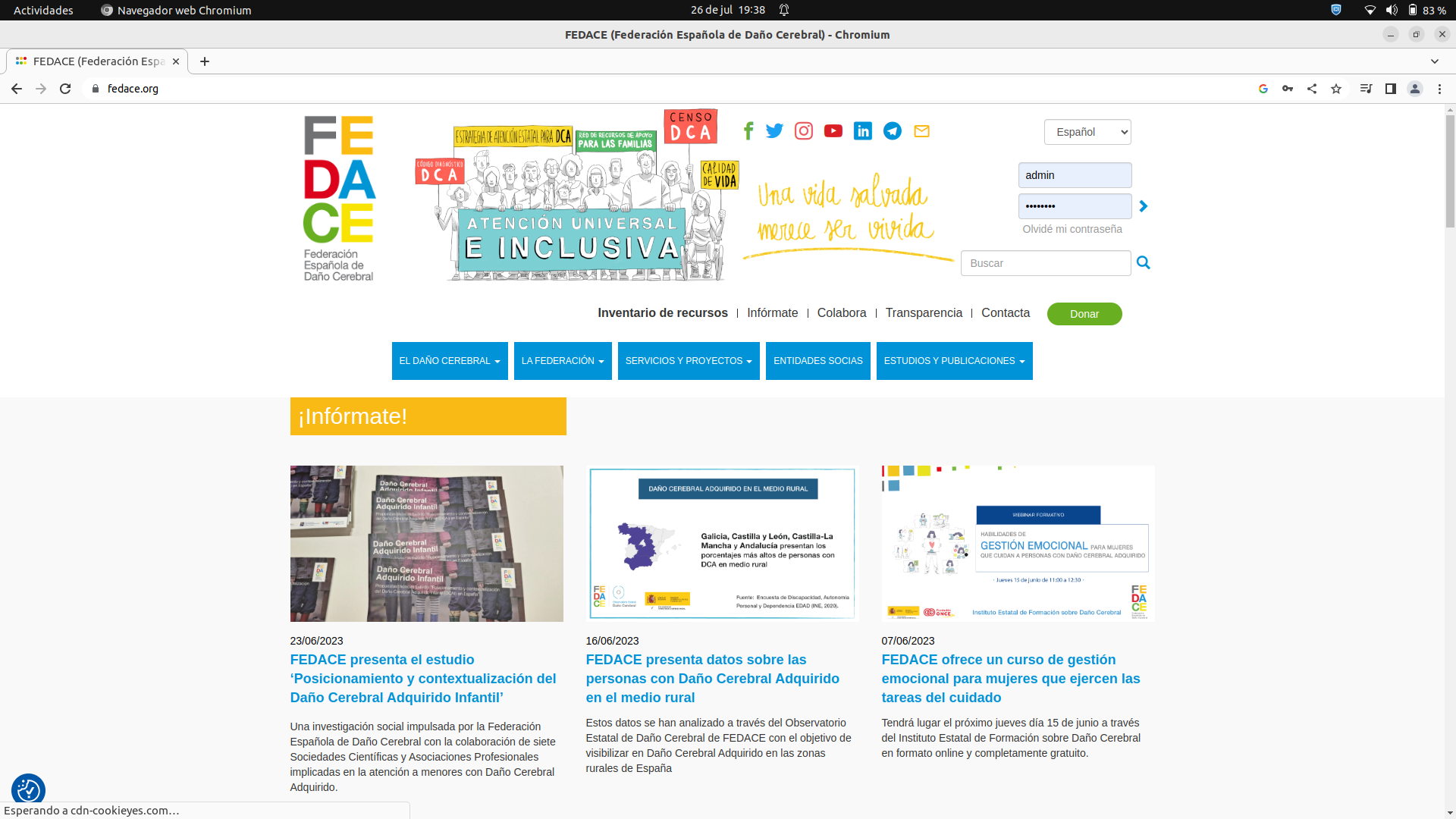Open FEDACE Instagram profile icon
Image resolution: width=1456 pixels, height=819 pixels.
pos(804,131)
